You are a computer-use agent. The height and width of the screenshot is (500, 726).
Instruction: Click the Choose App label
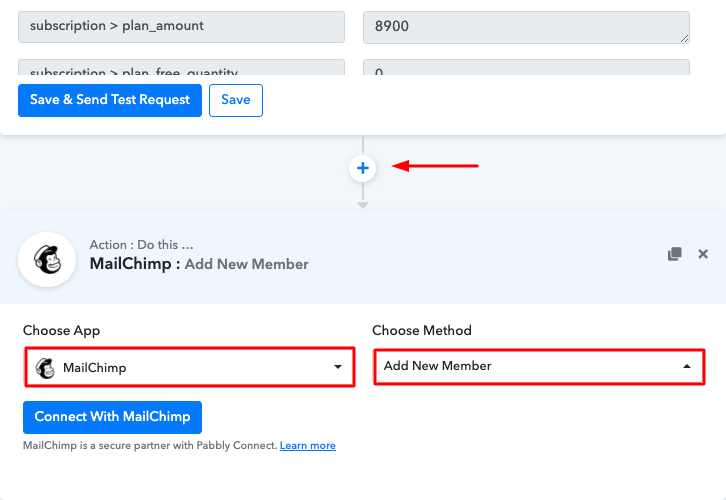pyautogui.click(x=62, y=331)
